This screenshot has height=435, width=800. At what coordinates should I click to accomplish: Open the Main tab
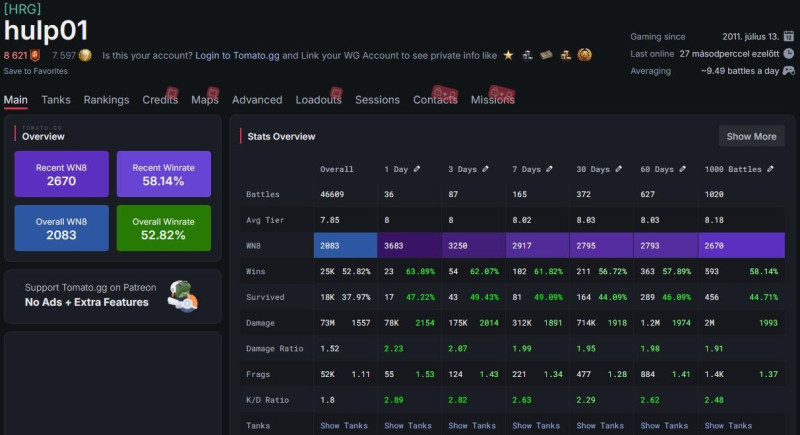click(x=16, y=100)
